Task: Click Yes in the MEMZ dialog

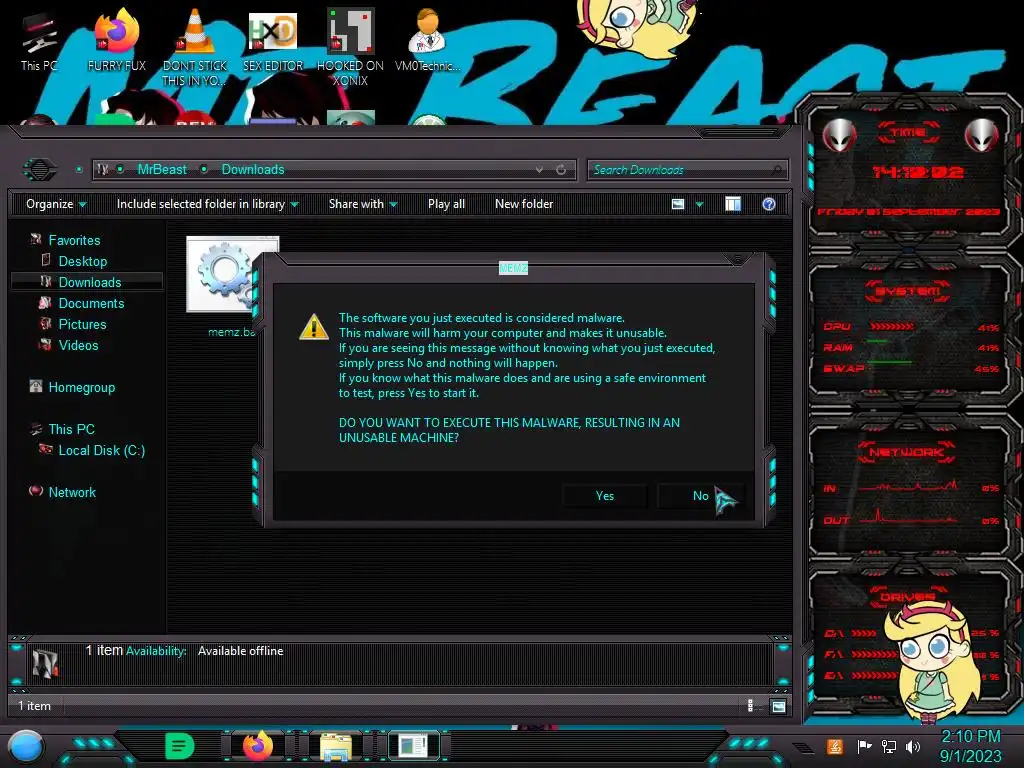Action: [605, 496]
